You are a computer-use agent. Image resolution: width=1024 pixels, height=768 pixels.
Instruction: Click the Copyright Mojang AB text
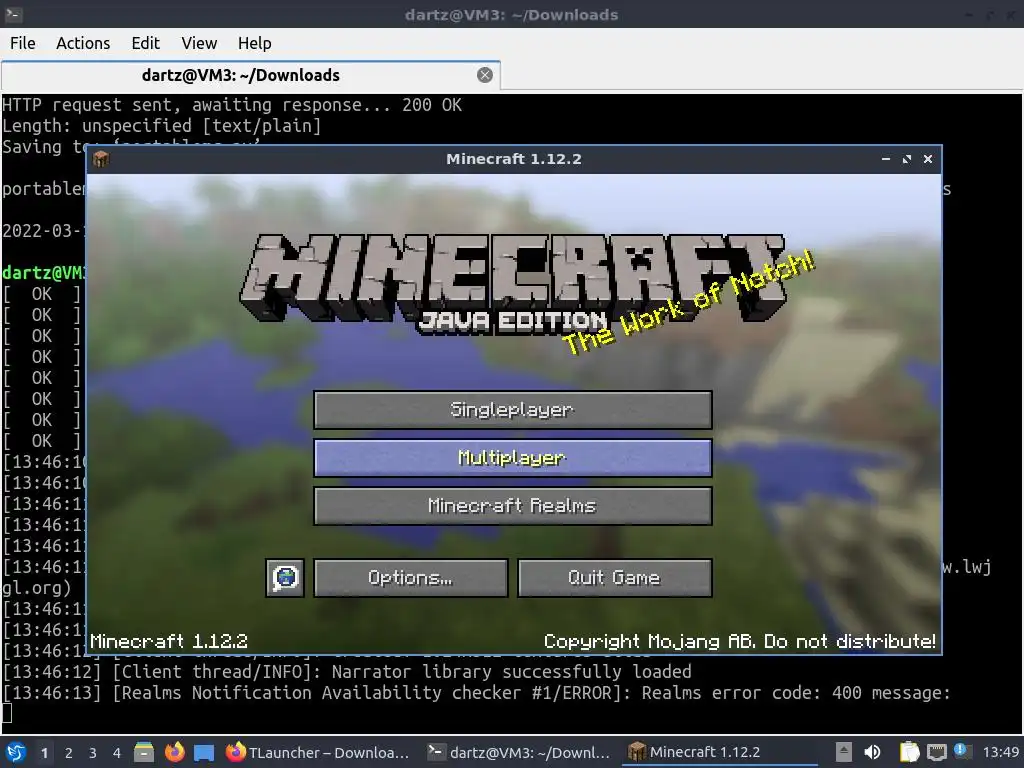click(739, 641)
